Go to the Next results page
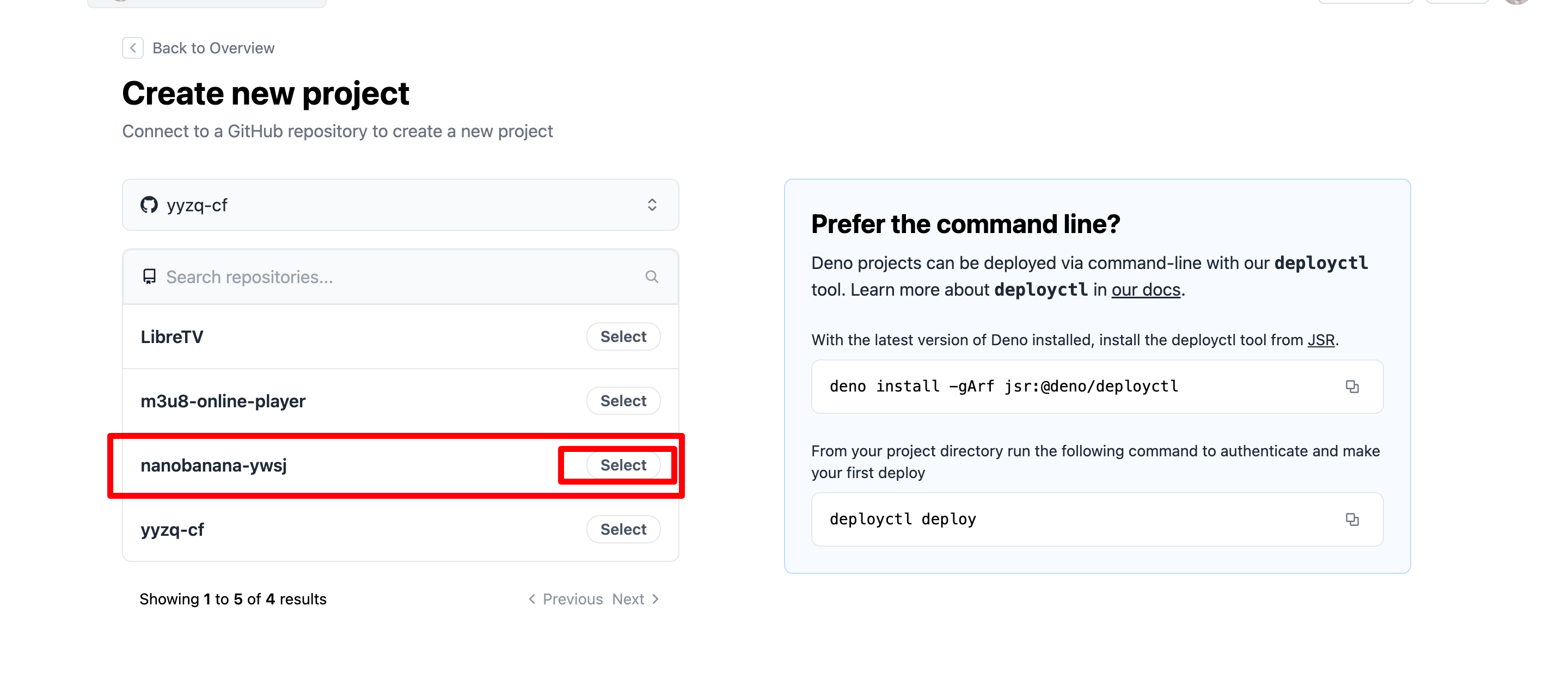This screenshot has height=685, width=1568. pos(628,599)
